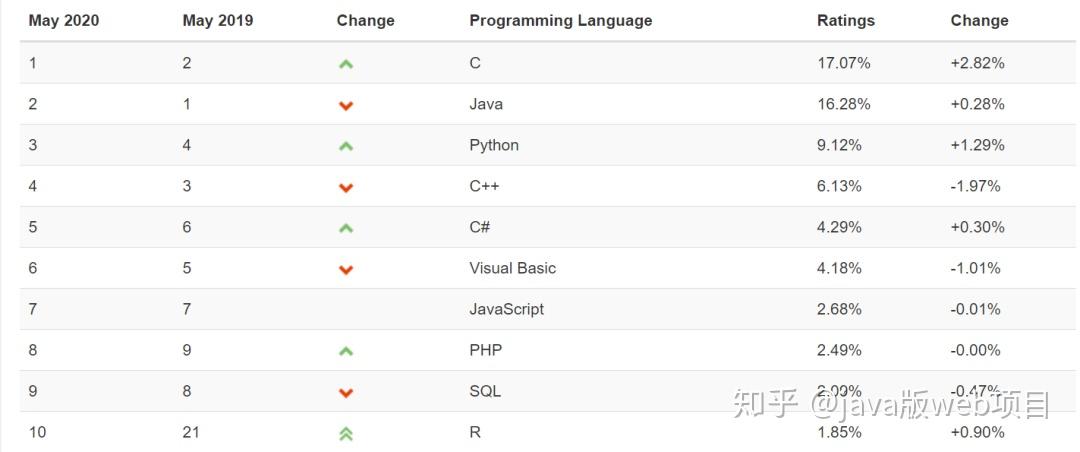This screenshot has height=452, width=1080.
Task: Click the Programming Language column header
Action: 560,20
